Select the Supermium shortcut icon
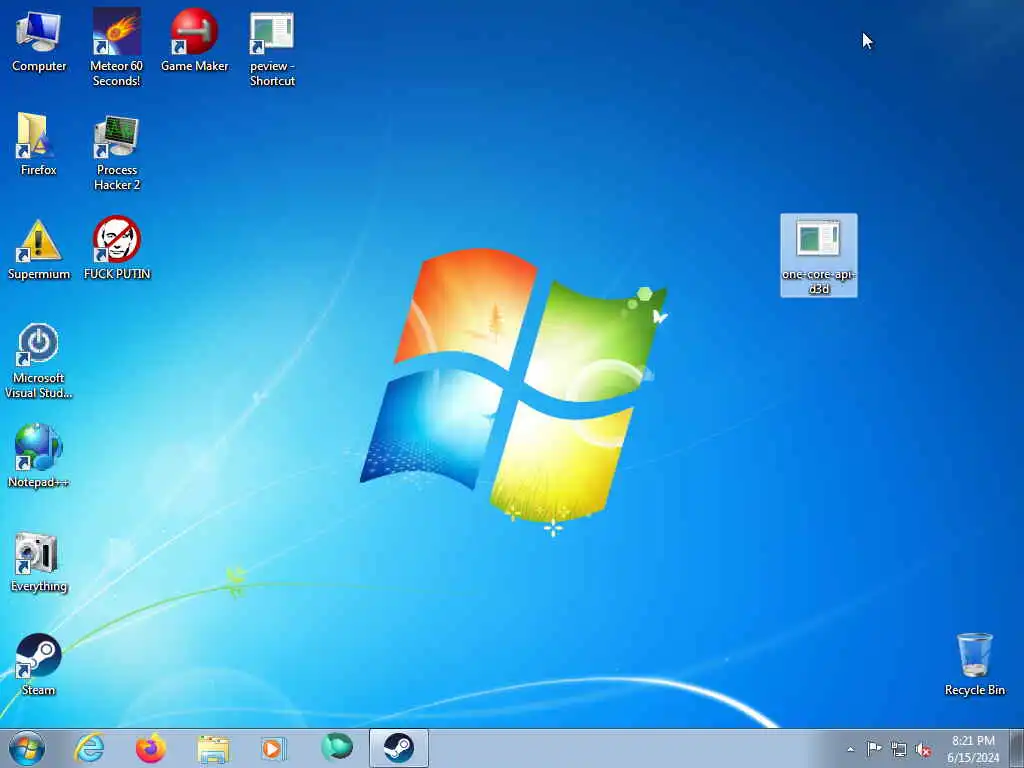The image size is (1024, 768). 39,249
